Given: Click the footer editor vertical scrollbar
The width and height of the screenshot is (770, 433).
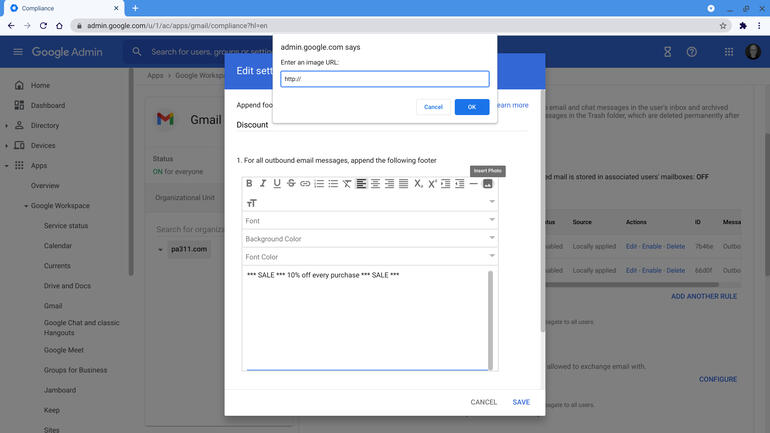Looking at the screenshot, I should [x=490, y=319].
